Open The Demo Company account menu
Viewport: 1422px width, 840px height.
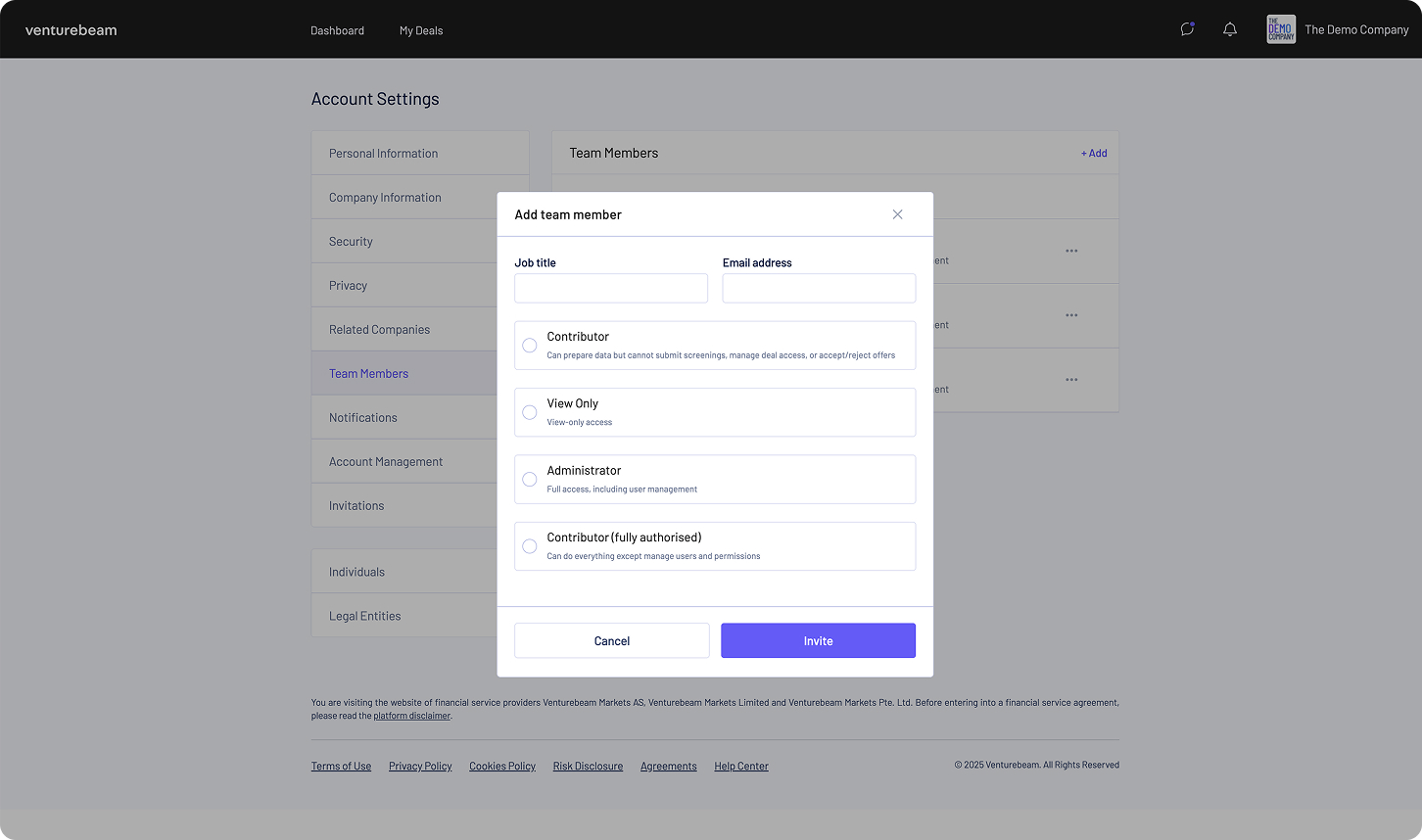coord(1356,30)
